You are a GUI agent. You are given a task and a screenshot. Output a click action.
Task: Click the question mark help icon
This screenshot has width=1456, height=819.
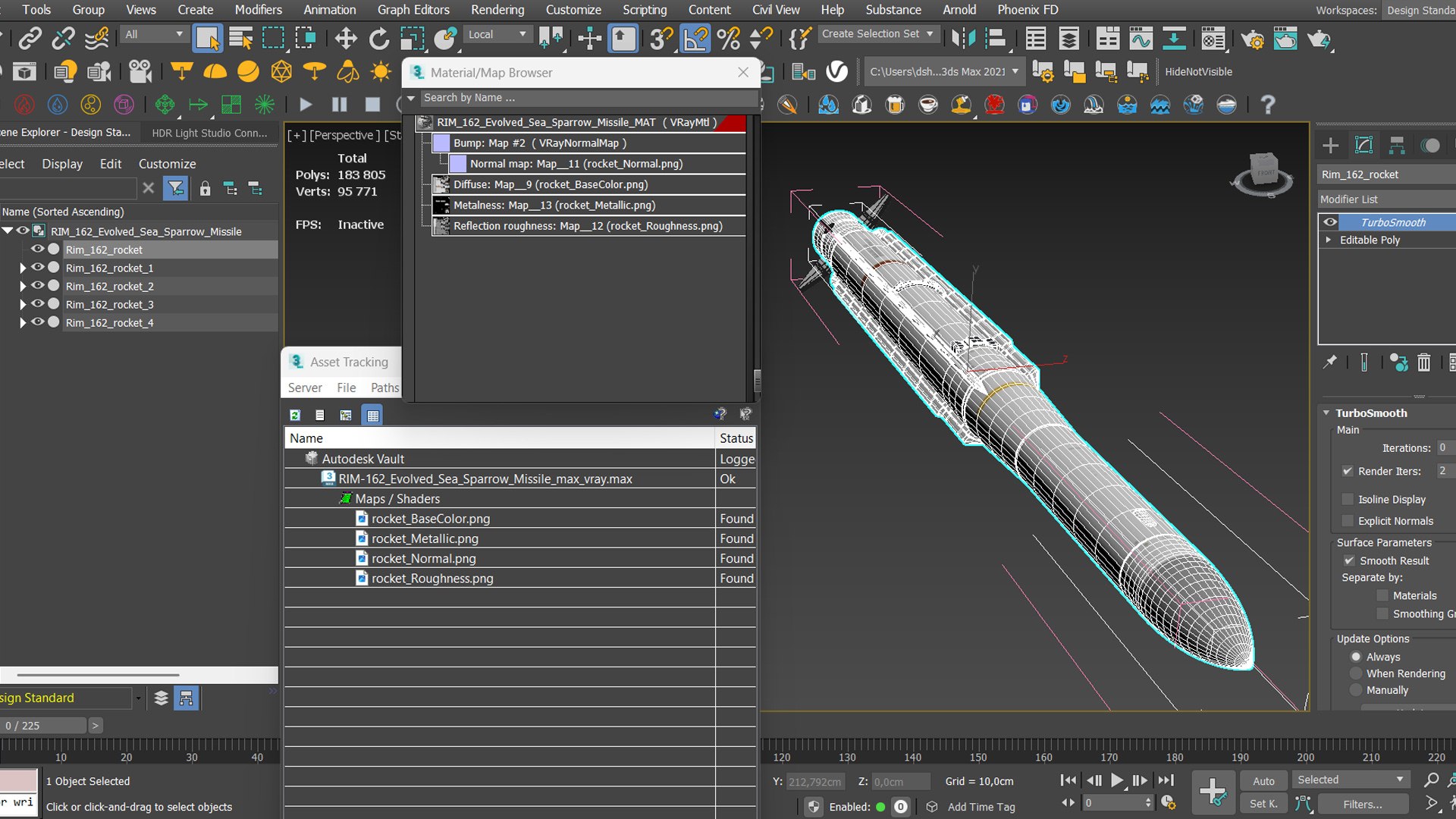[x=1267, y=105]
